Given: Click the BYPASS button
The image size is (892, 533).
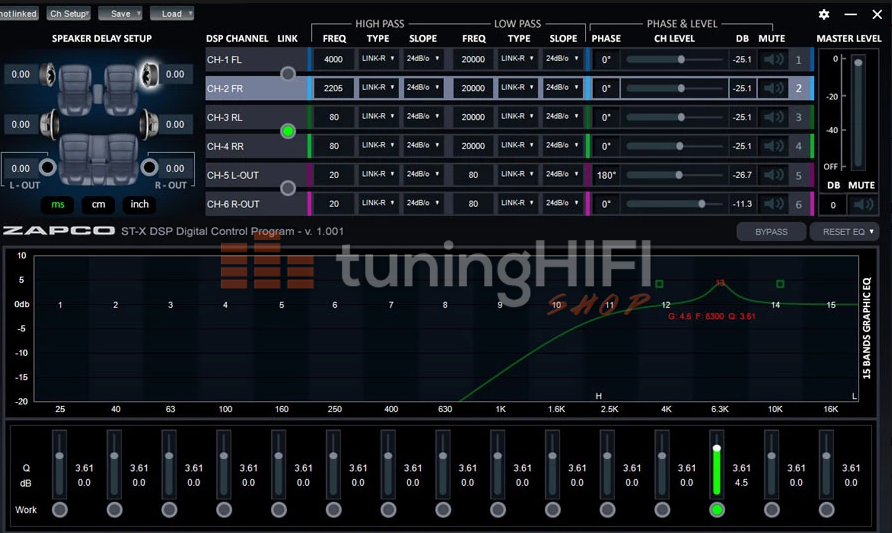Looking at the screenshot, I should click(770, 232).
